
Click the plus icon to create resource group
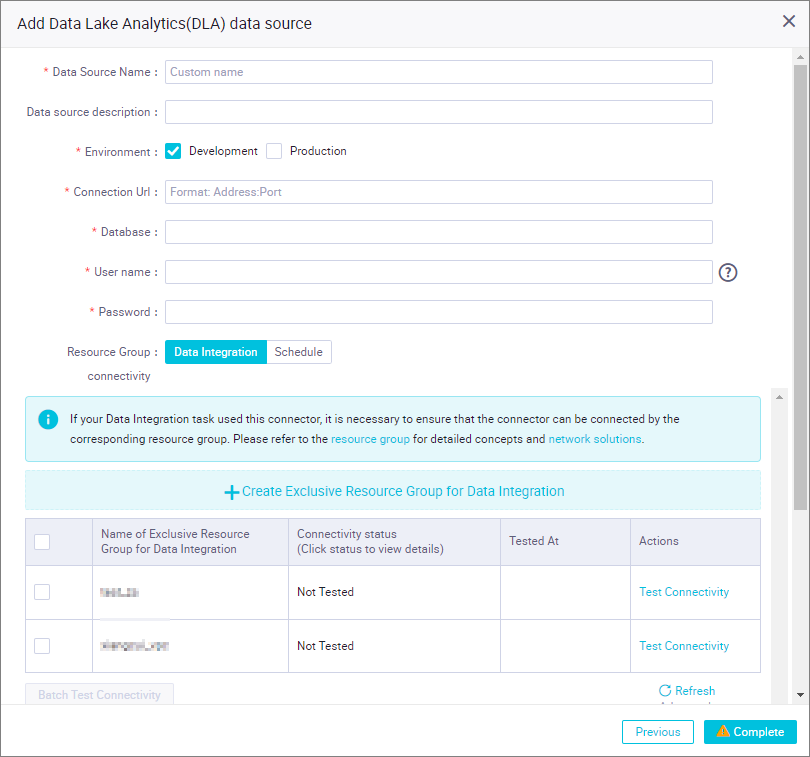click(231, 492)
